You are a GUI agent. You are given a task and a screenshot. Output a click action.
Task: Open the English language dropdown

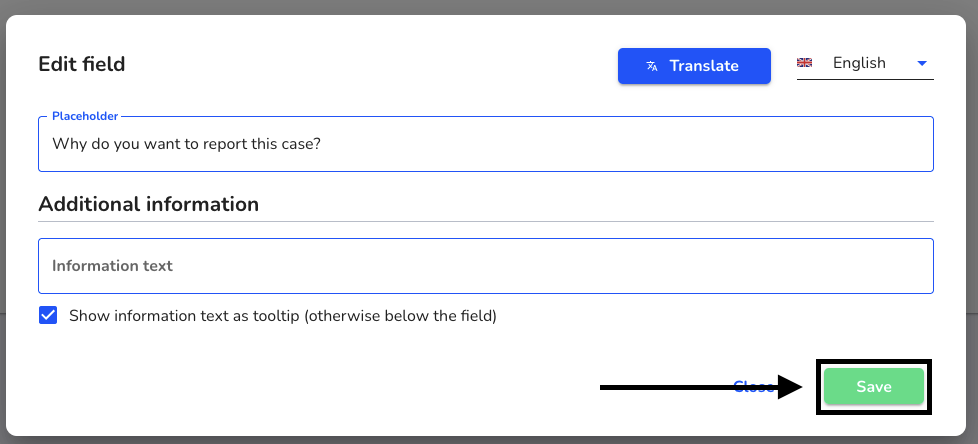(x=865, y=64)
